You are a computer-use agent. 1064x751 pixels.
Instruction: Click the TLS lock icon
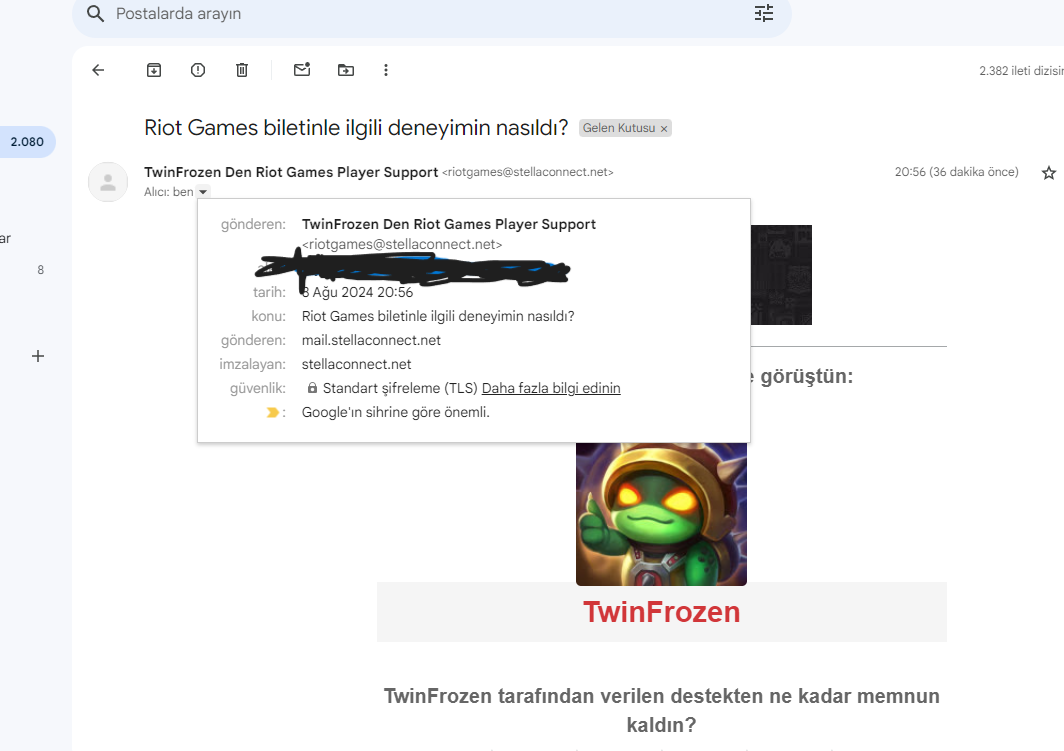coord(312,388)
